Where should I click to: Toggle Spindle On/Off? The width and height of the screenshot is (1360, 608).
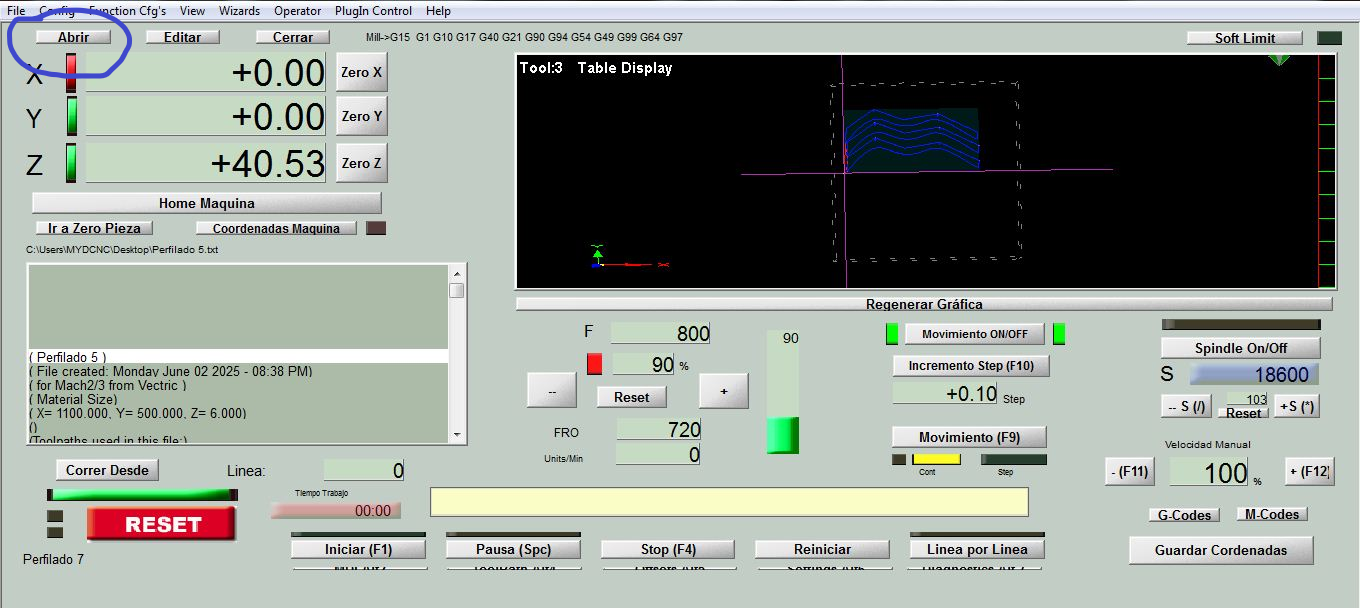(x=1241, y=348)
